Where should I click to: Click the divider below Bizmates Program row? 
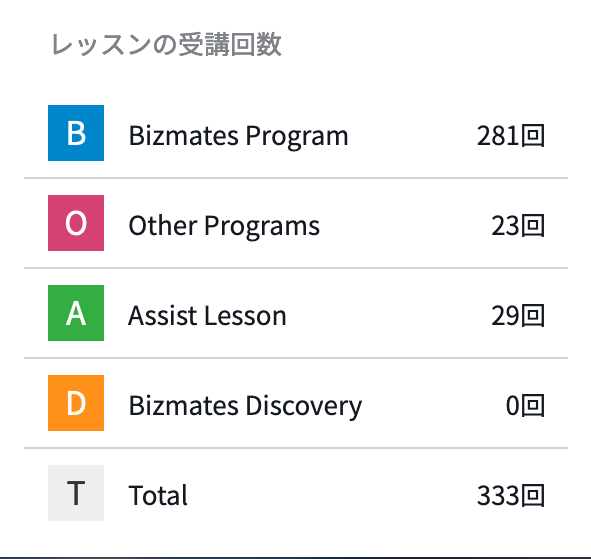pos(296,178)
